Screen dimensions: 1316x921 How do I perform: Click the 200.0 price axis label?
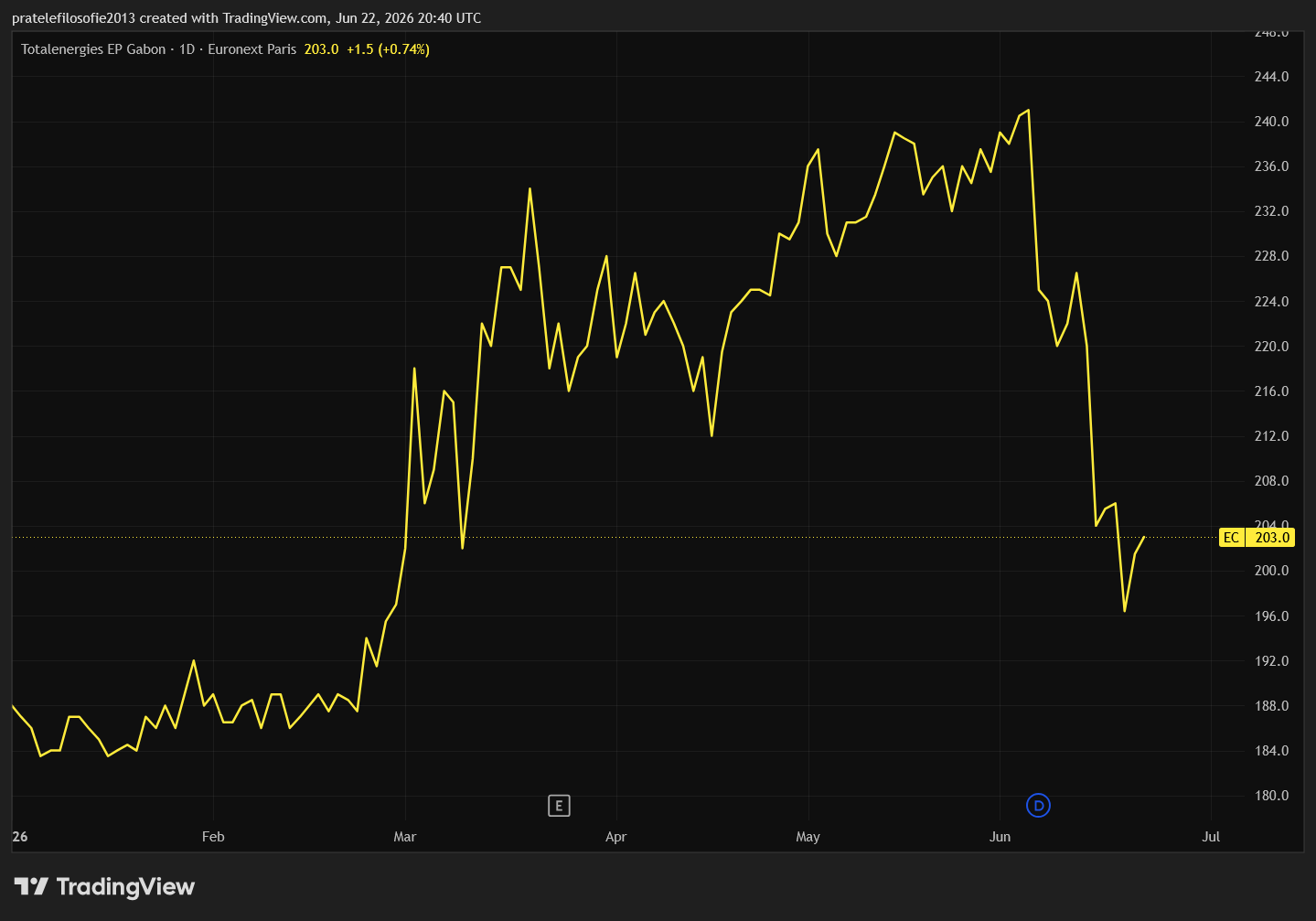[1271, 571]
